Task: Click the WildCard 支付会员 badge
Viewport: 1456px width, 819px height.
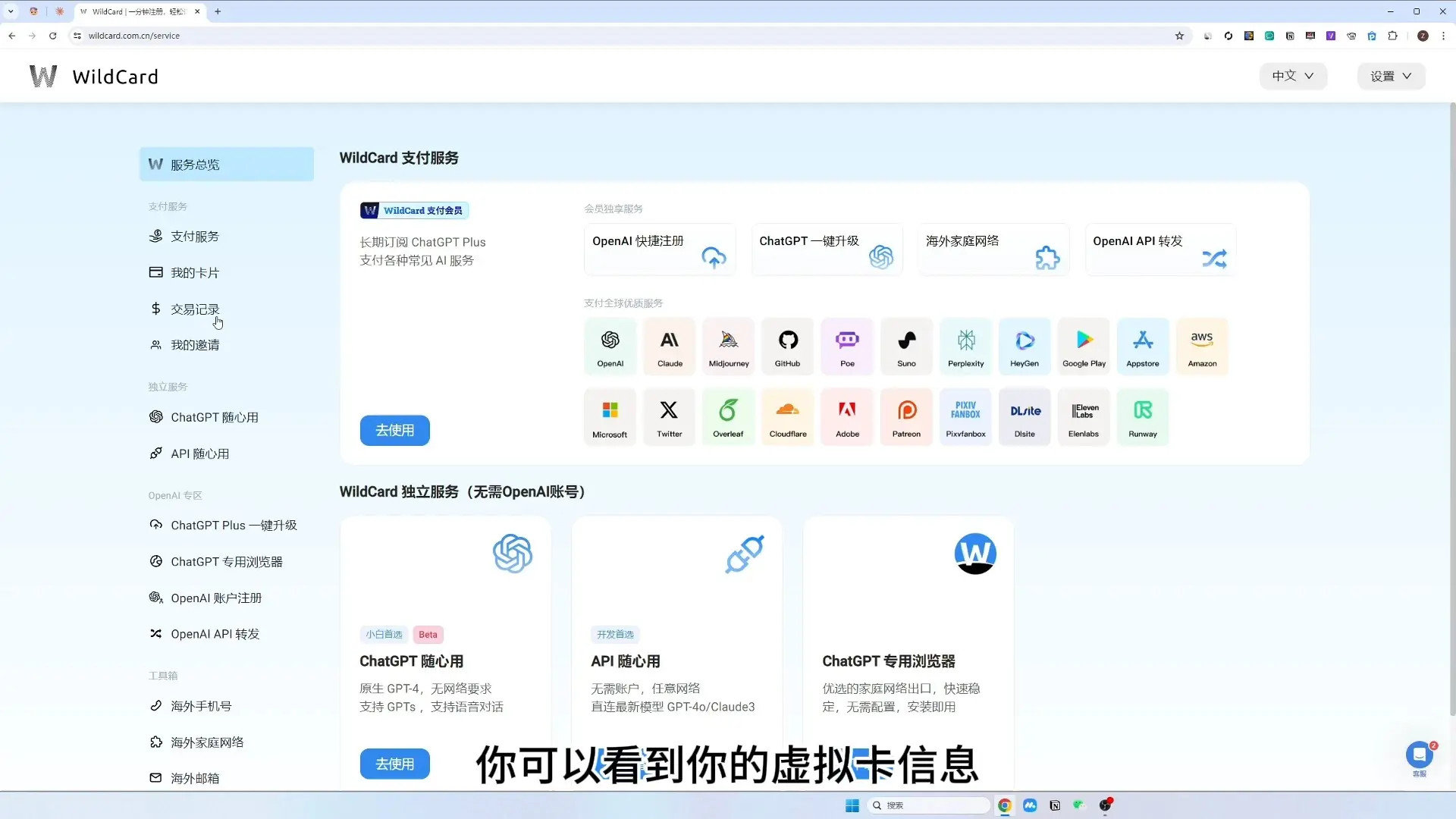Action: click(x=414, y=210)
